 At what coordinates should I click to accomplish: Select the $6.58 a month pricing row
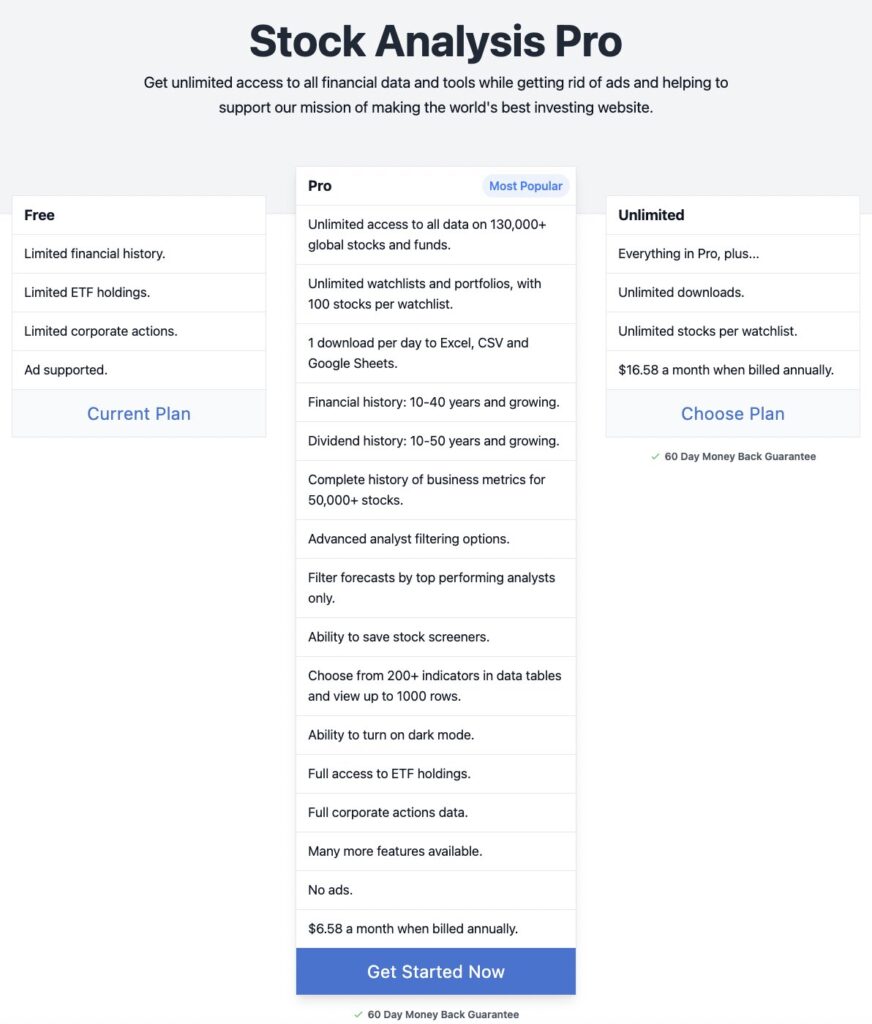(x=413, y=929)
